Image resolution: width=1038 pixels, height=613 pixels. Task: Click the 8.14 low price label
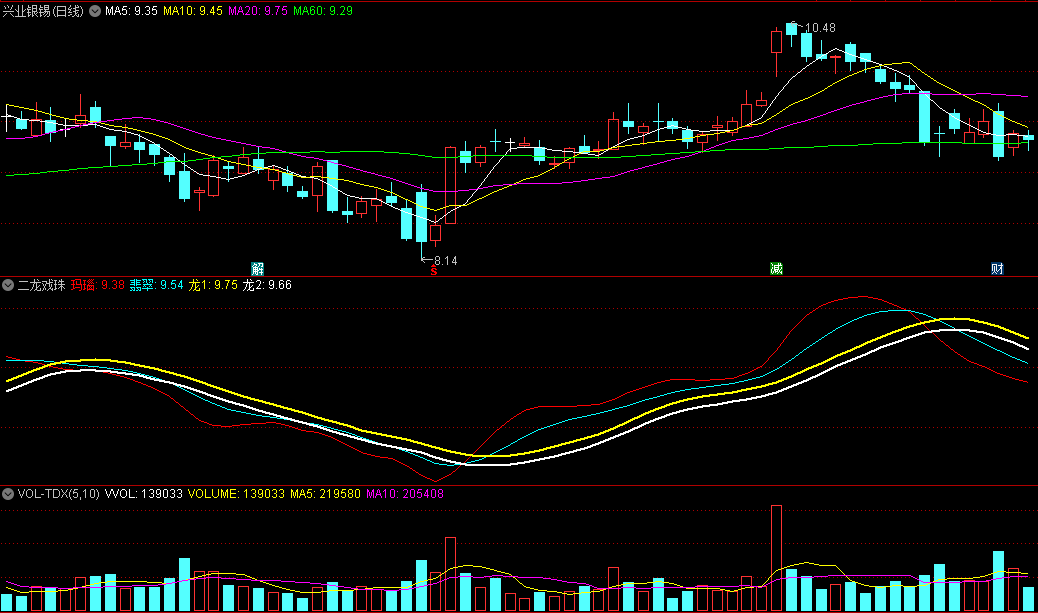[x=446, y=261]
